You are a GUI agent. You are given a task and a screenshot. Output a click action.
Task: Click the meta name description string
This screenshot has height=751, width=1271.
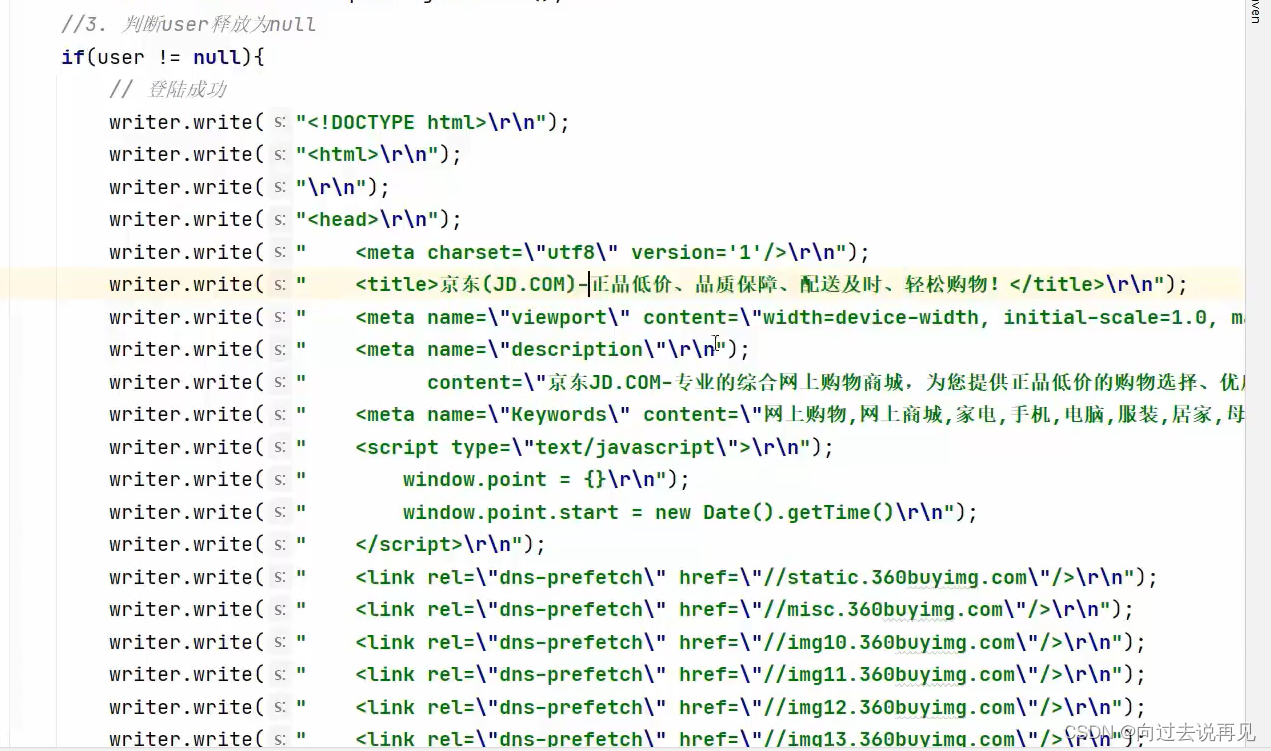511,349
